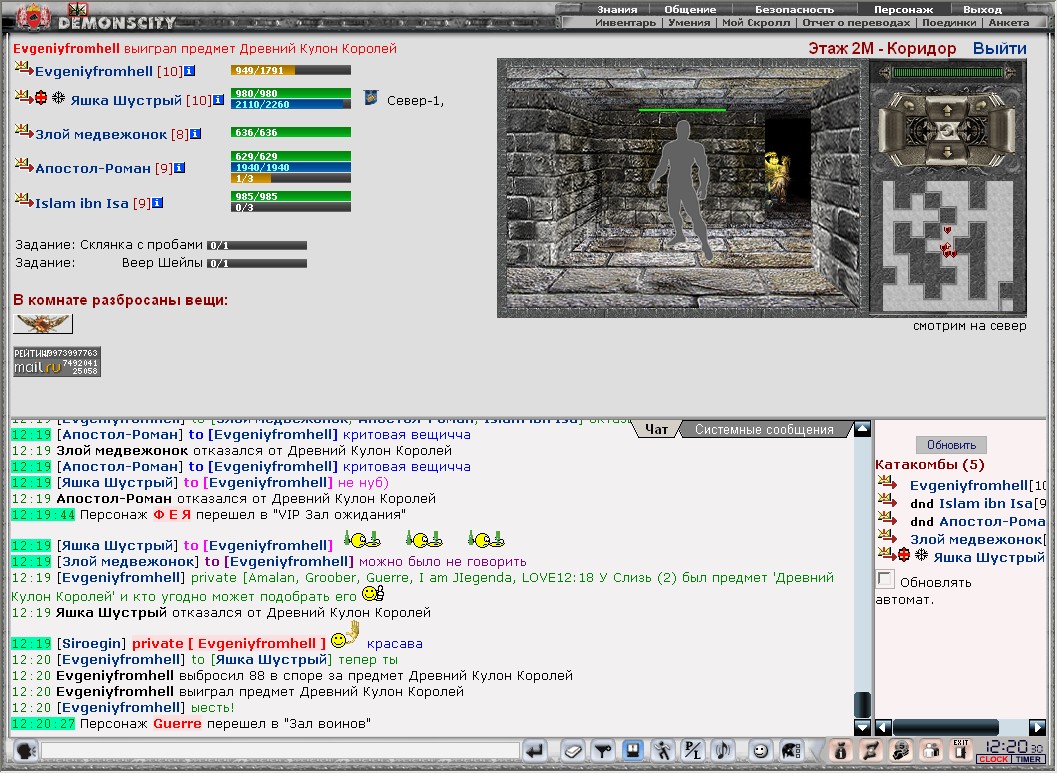Click the Выйти link
The image size is (1057, 773).
click(x=999, y=49)
